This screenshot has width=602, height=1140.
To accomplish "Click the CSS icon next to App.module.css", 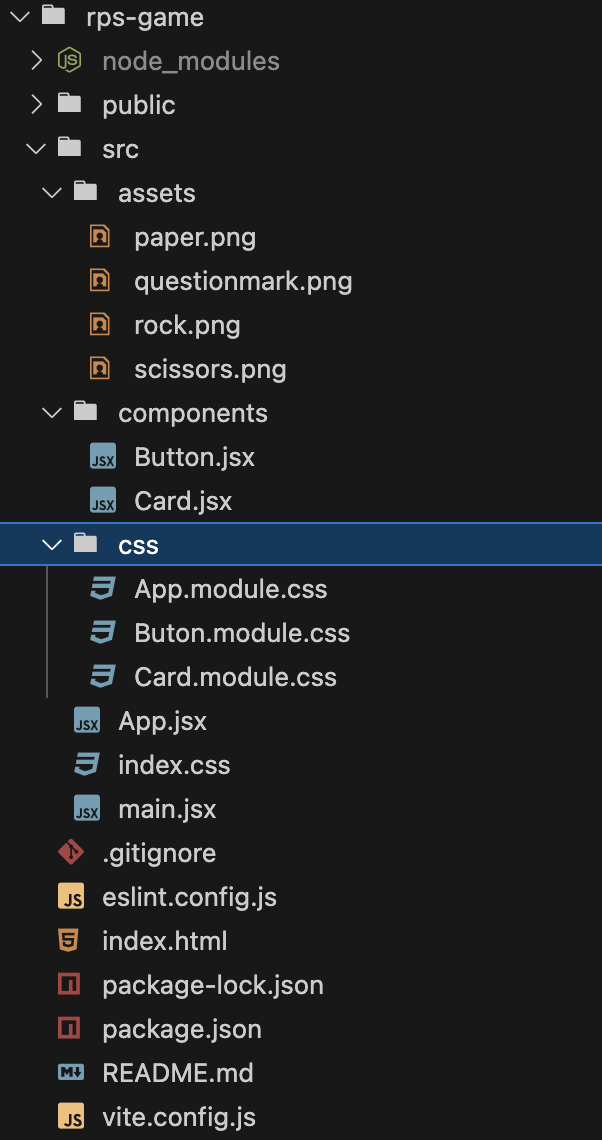I will (103, 589).
